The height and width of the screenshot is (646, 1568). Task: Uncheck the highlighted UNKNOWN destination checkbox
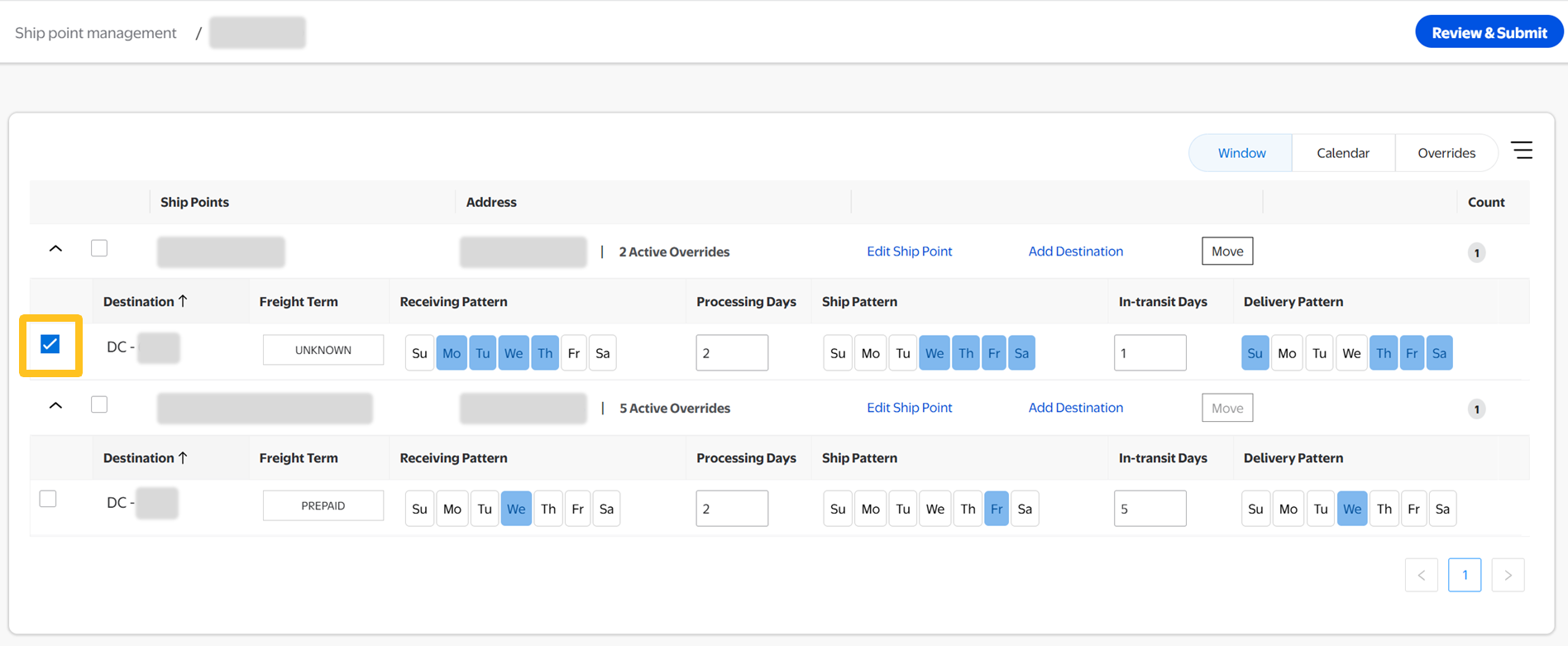50,345
